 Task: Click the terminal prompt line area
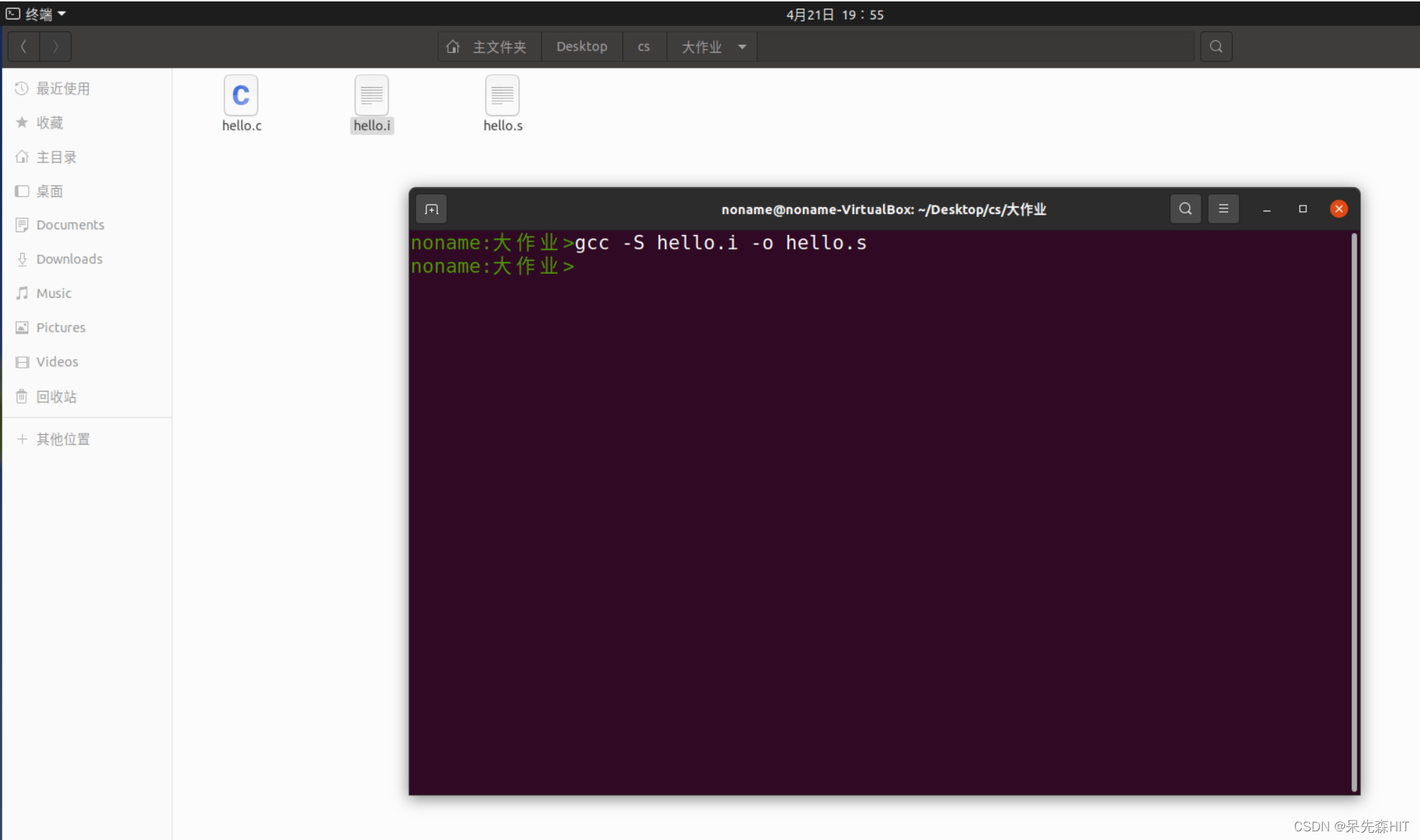(x=493, y=267)
